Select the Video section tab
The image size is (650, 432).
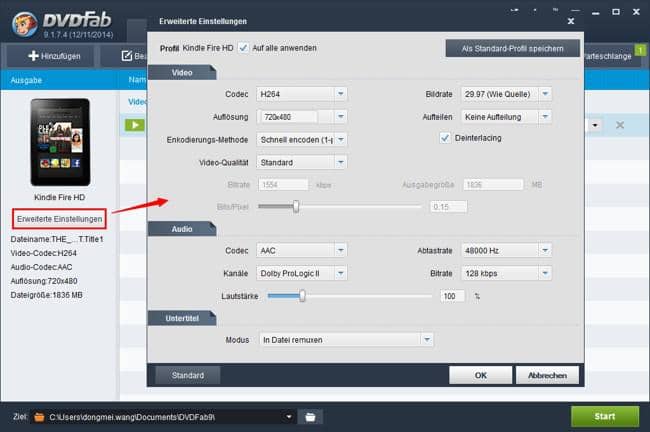click(182, 73)
